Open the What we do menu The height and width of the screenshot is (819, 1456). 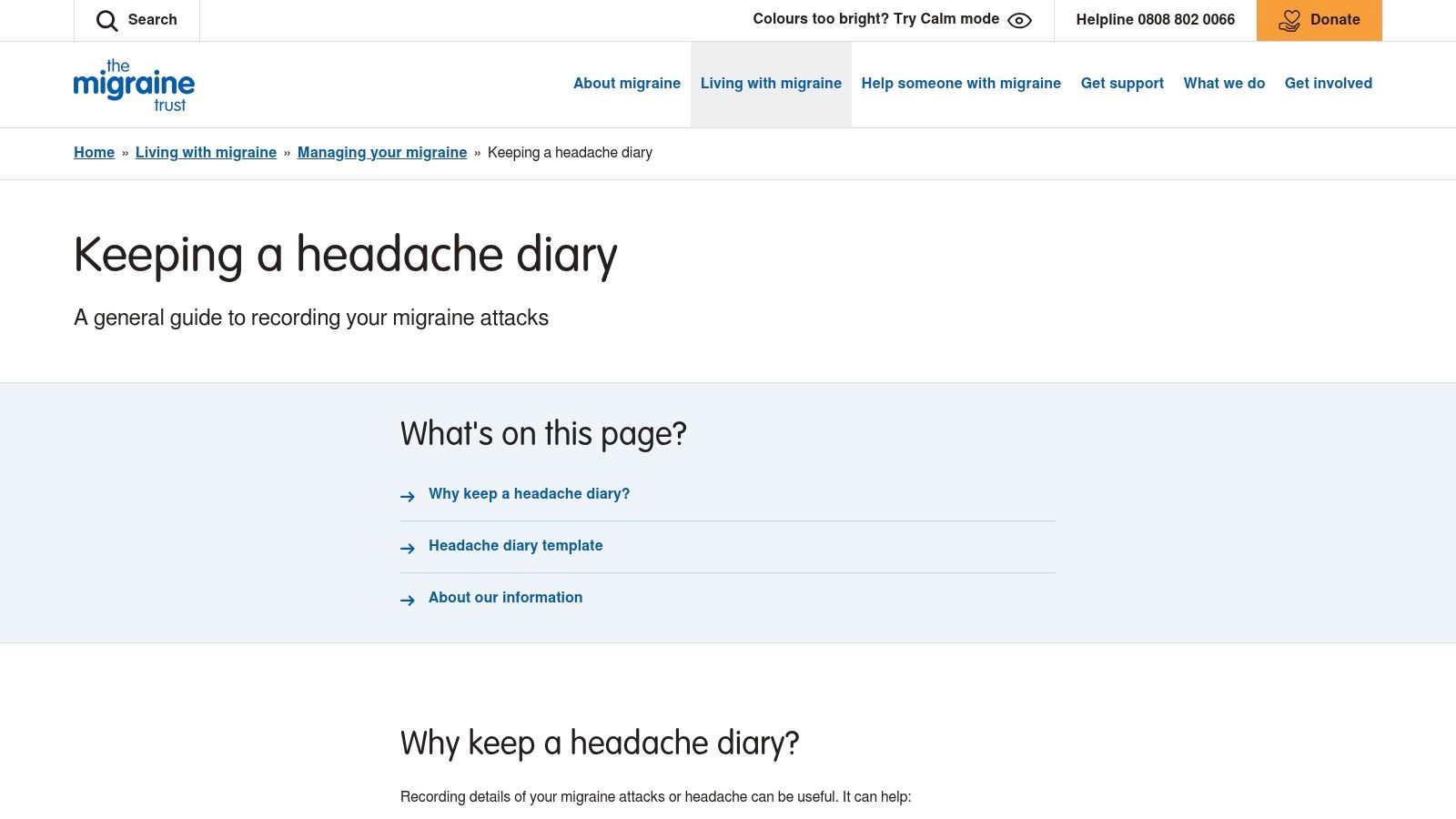pos(1224,83)
